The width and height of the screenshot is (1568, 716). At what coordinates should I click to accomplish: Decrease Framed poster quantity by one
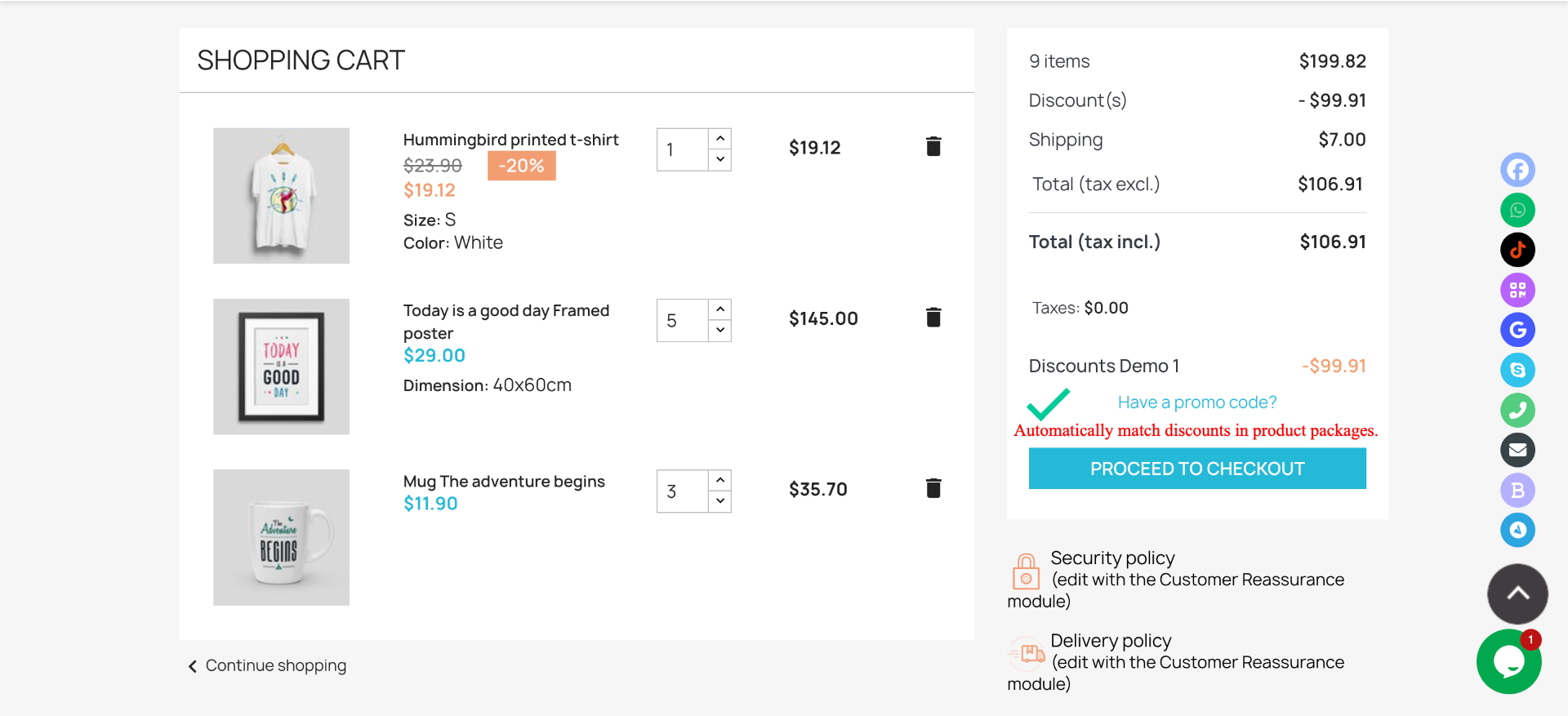[720, 330]
